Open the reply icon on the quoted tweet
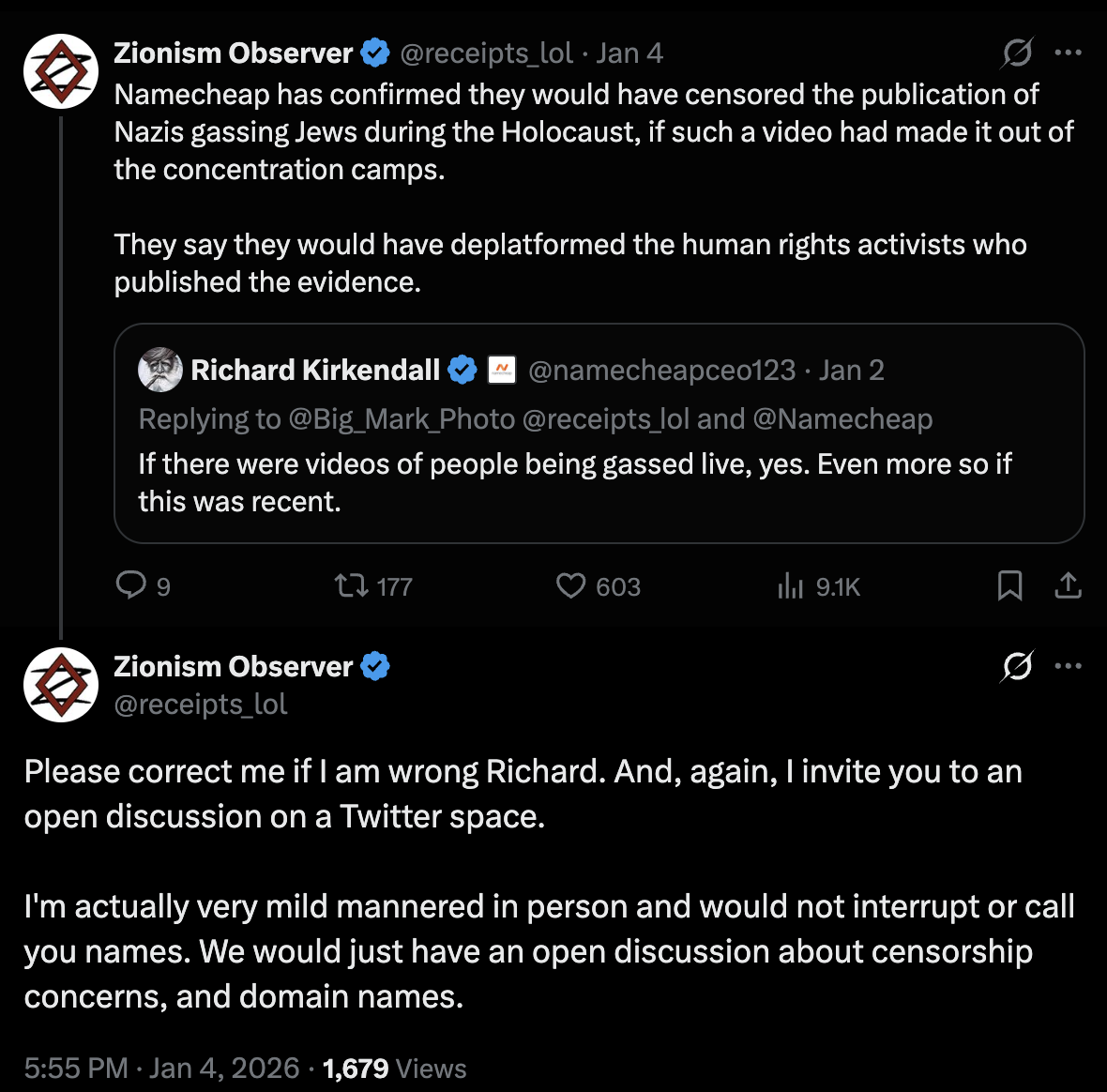1107x1092 pixels. pyautogui.click(x=132, y=584)
